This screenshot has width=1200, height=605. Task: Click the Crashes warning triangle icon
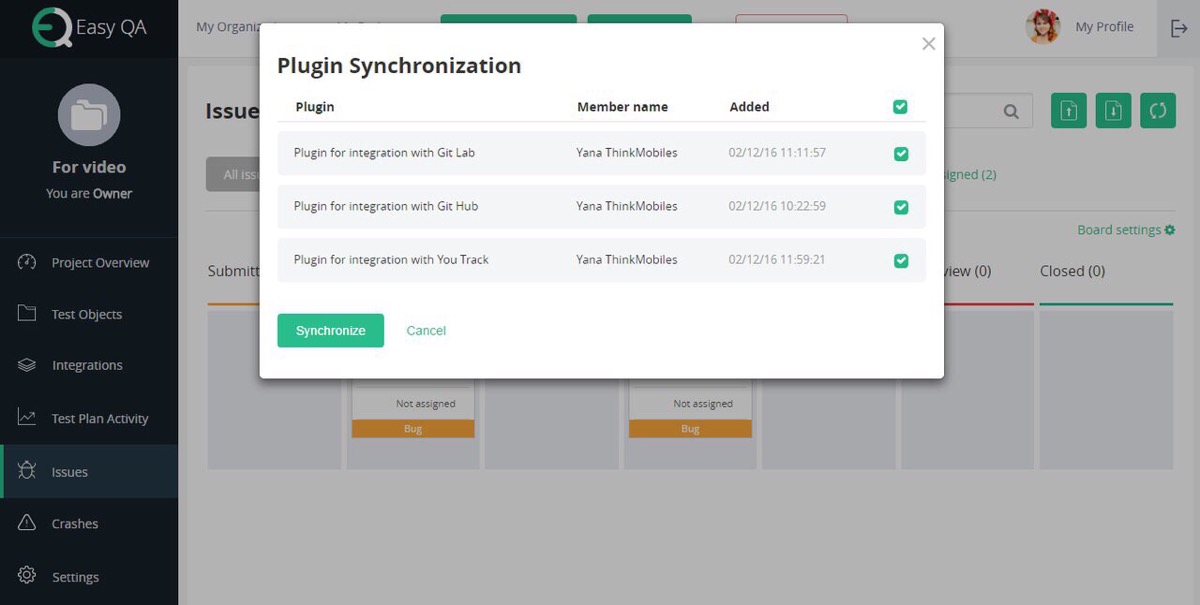pos(27,523)
